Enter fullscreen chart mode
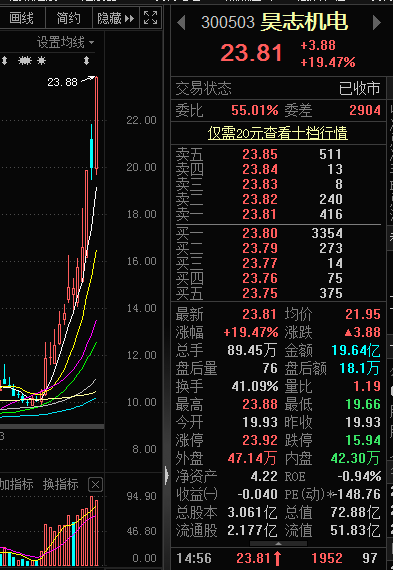Viewport: 393px width, 570px height. 151,18
